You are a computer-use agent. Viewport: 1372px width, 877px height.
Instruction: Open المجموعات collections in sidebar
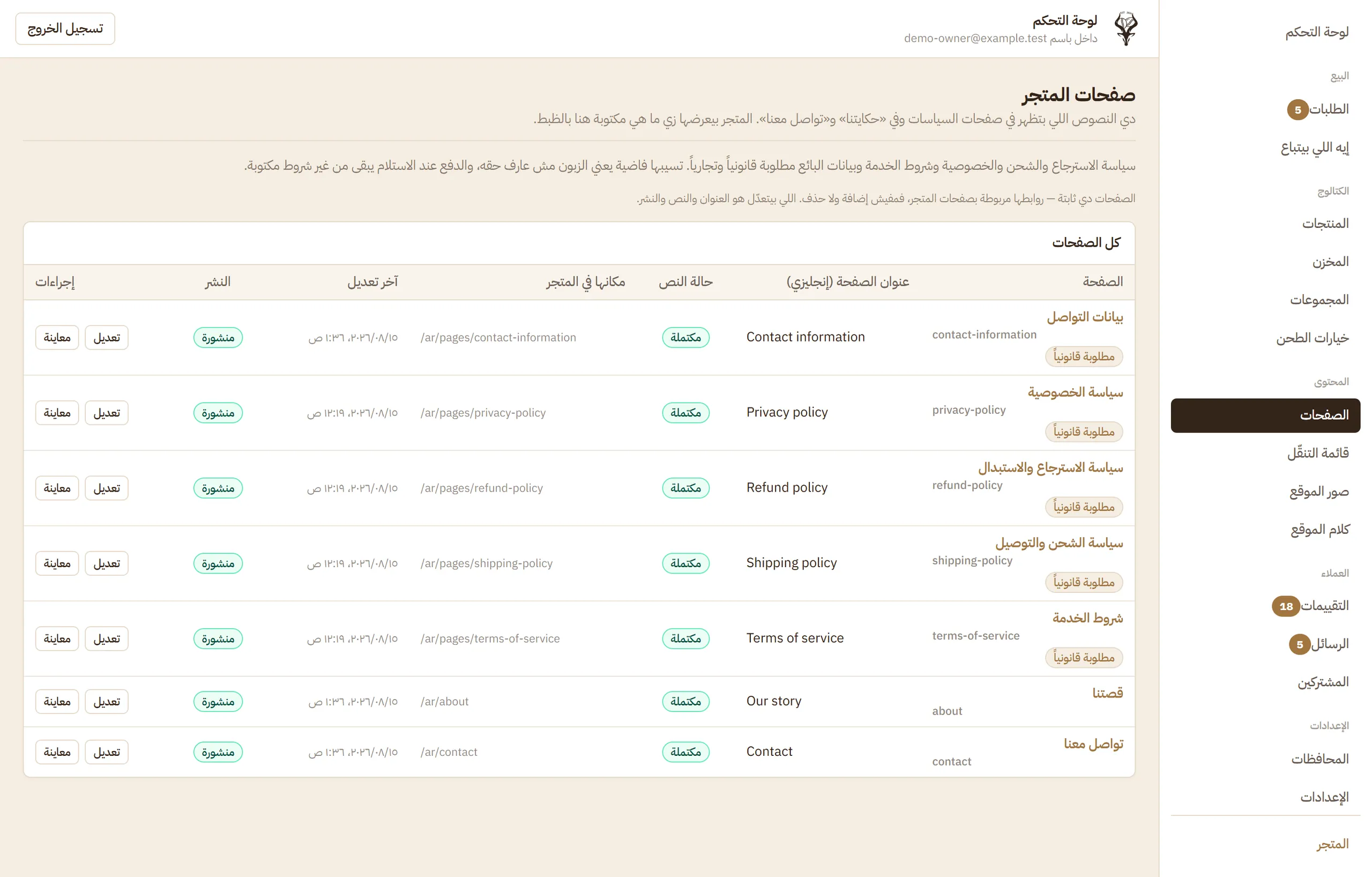[x=1319, y=300]
